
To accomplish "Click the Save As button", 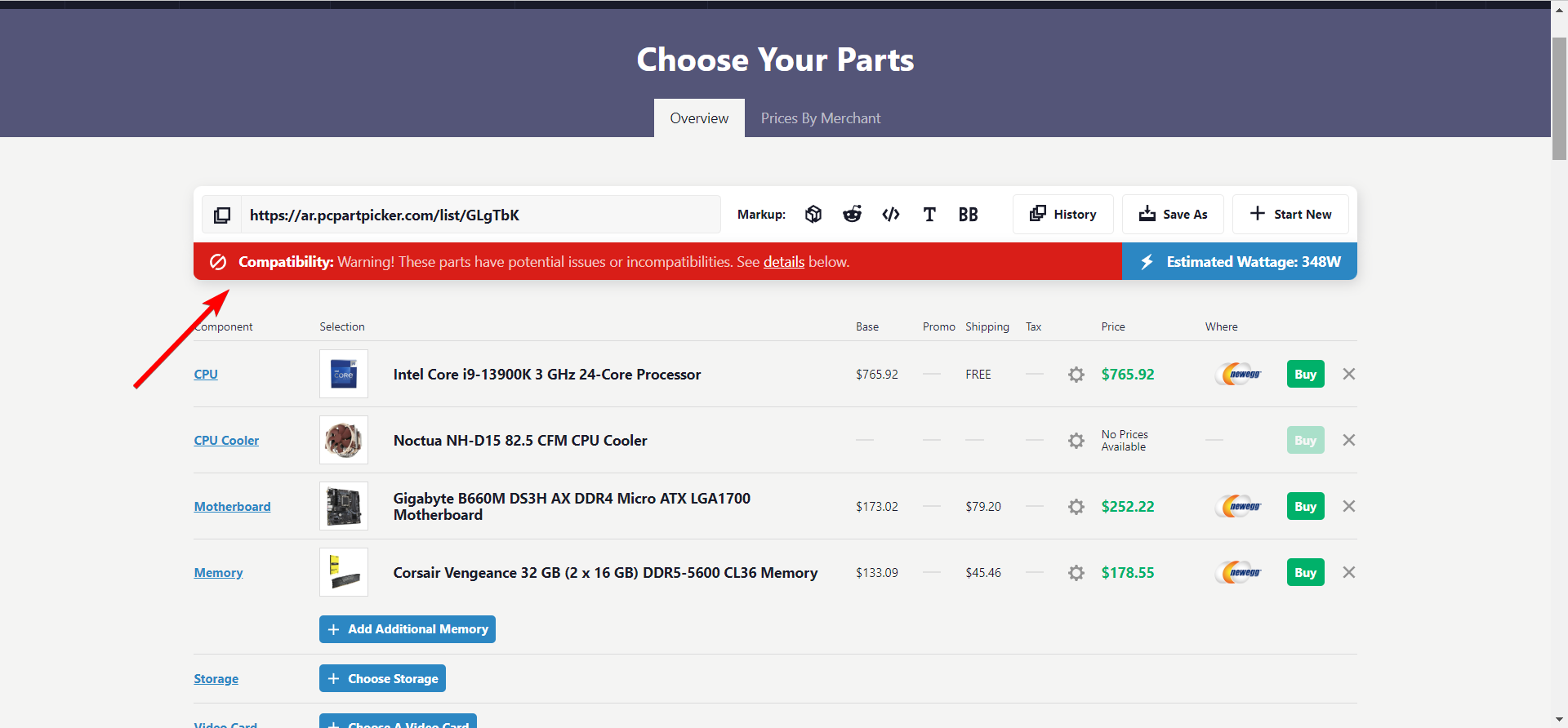I will tap(1173, 215).
